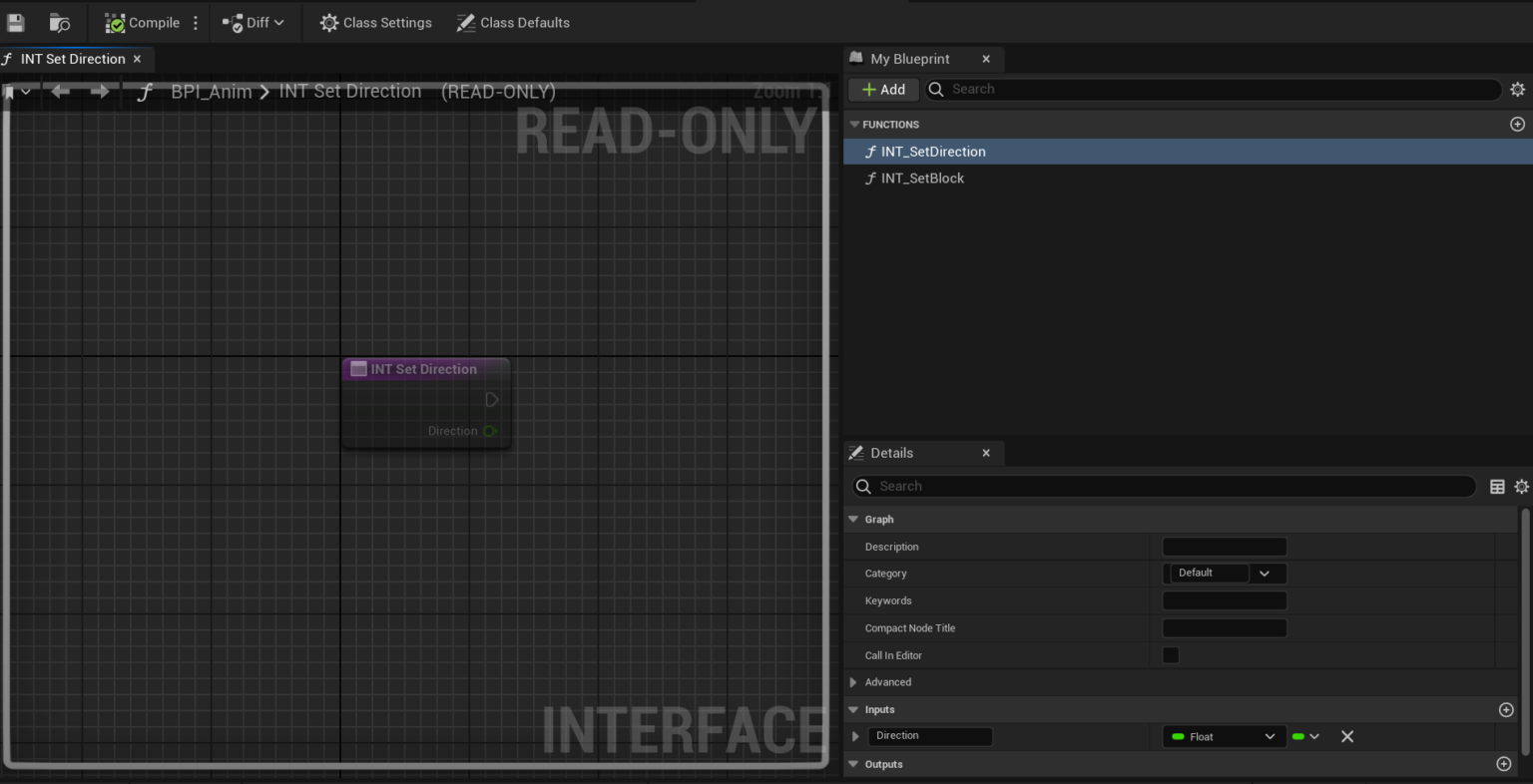Open the Float type dropdown for Direction
Image resolution: width=1533 pixels, height=784 pixels.
coord(1223,736)
